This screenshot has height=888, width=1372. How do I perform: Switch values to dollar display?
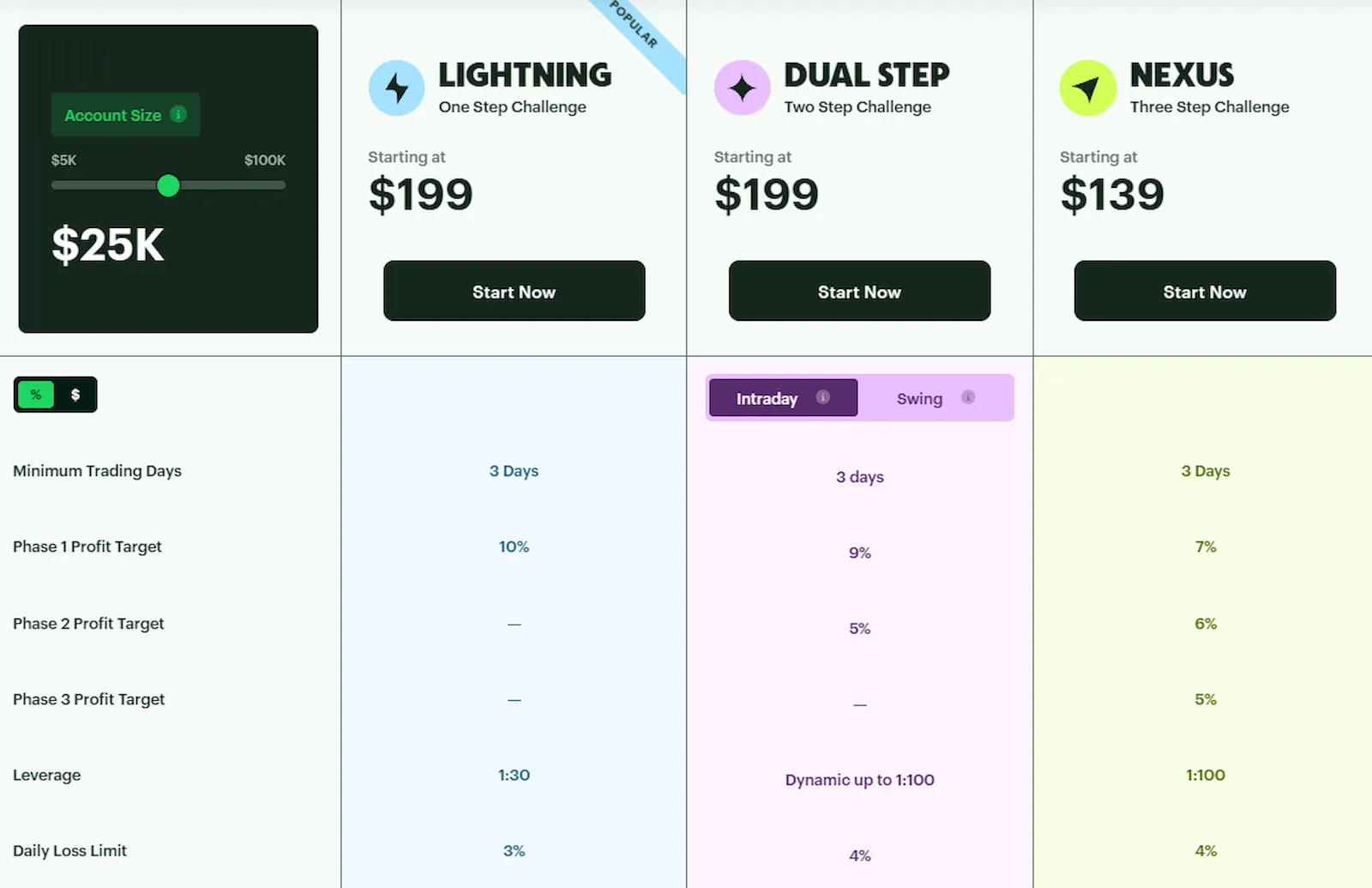(x=75, y=395)
